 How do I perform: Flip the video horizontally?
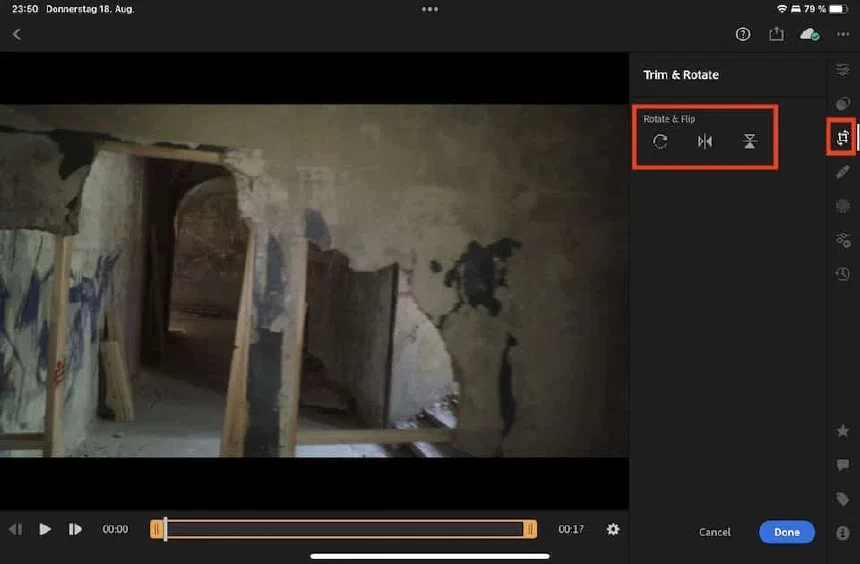705,142
